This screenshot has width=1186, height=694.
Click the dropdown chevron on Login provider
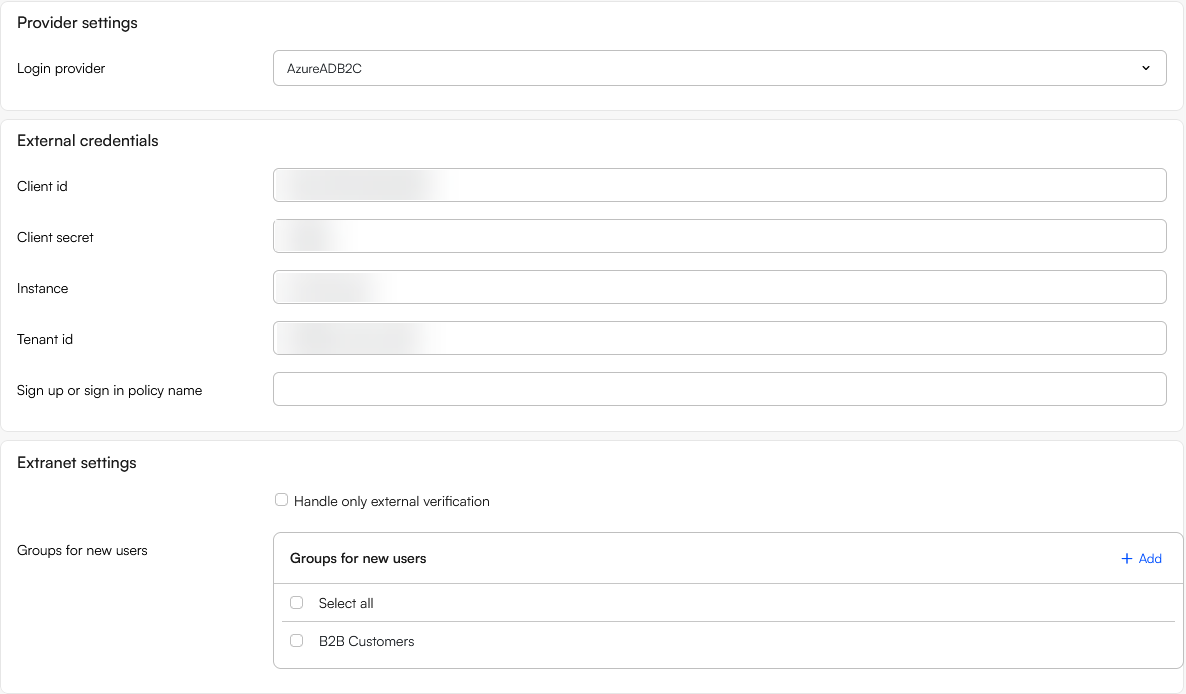coord(1146,68)
